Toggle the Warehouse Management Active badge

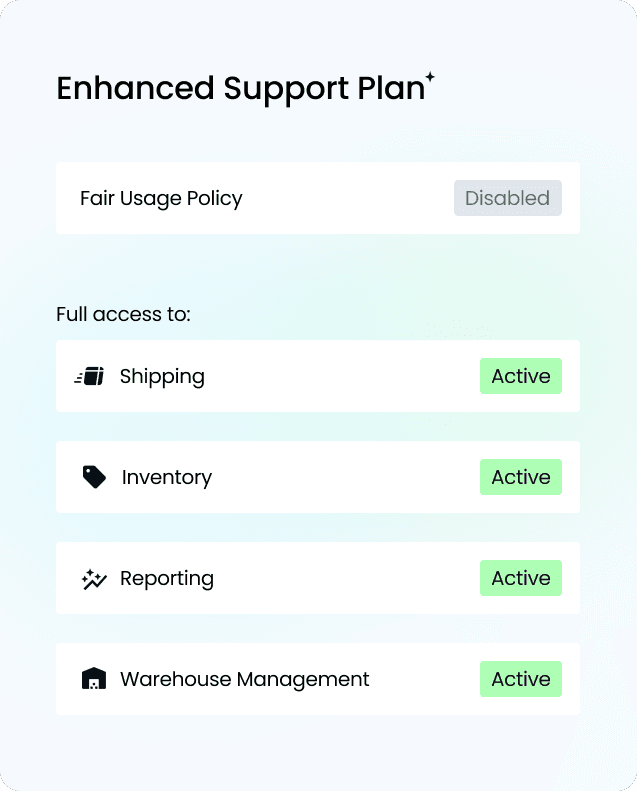521,679
